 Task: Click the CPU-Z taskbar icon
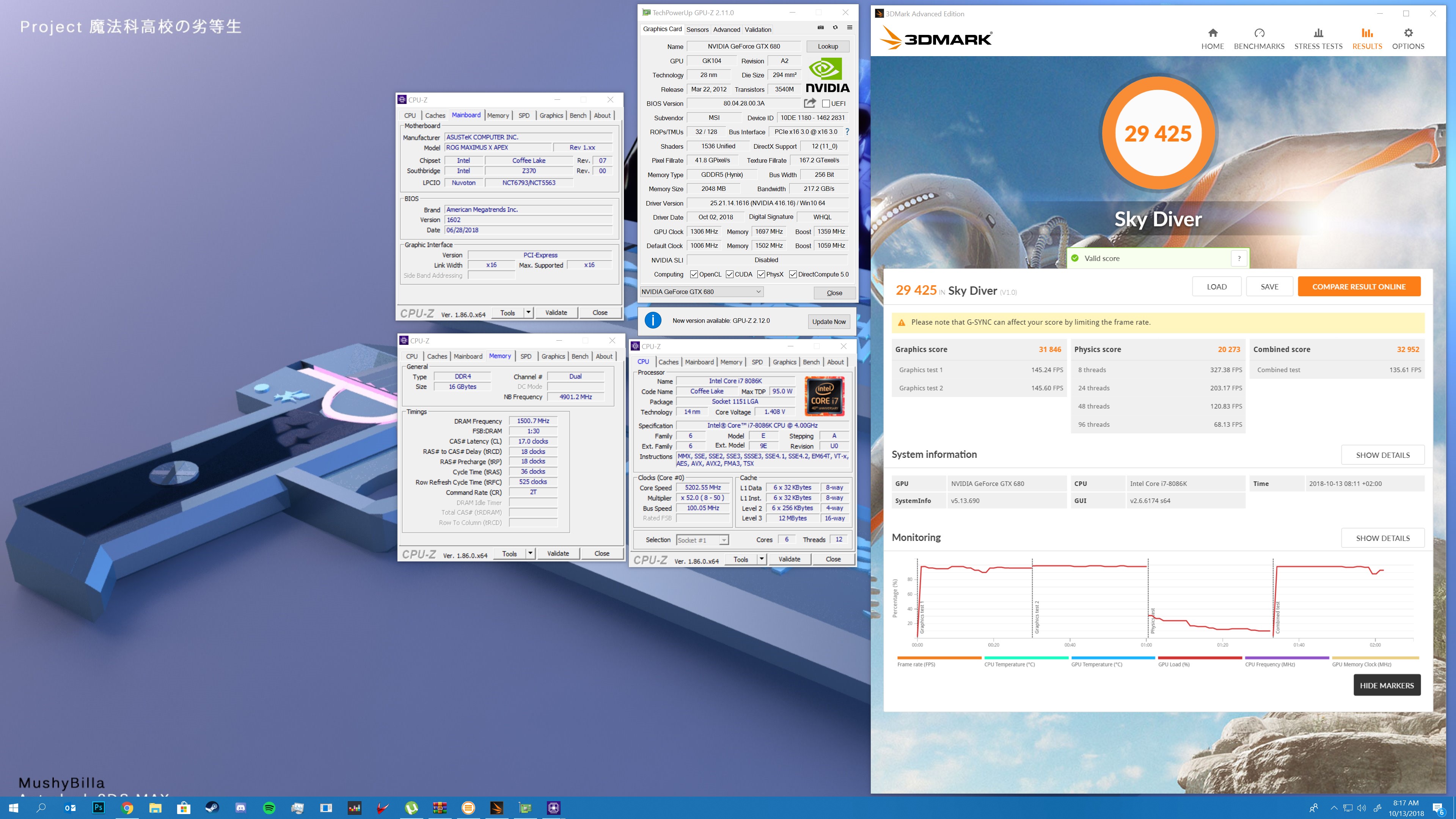[553, 808]
